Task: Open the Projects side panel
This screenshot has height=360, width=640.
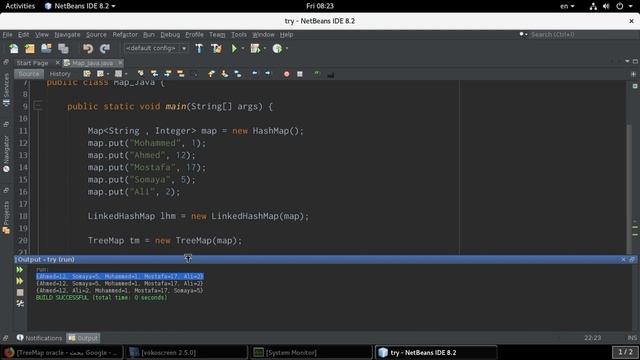Action: [6, 218]
